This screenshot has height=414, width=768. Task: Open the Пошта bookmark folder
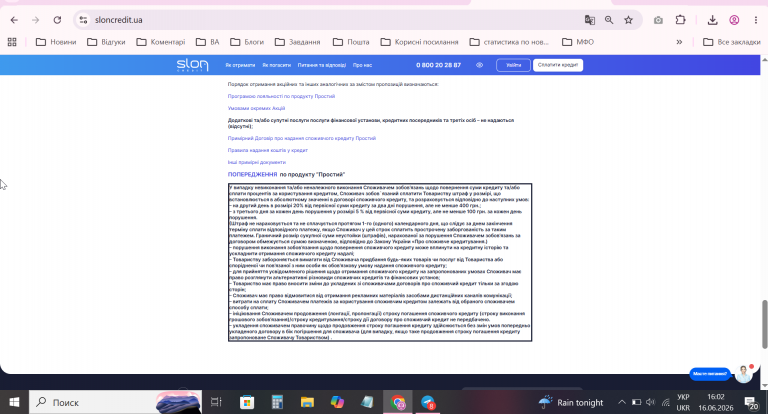351,42
